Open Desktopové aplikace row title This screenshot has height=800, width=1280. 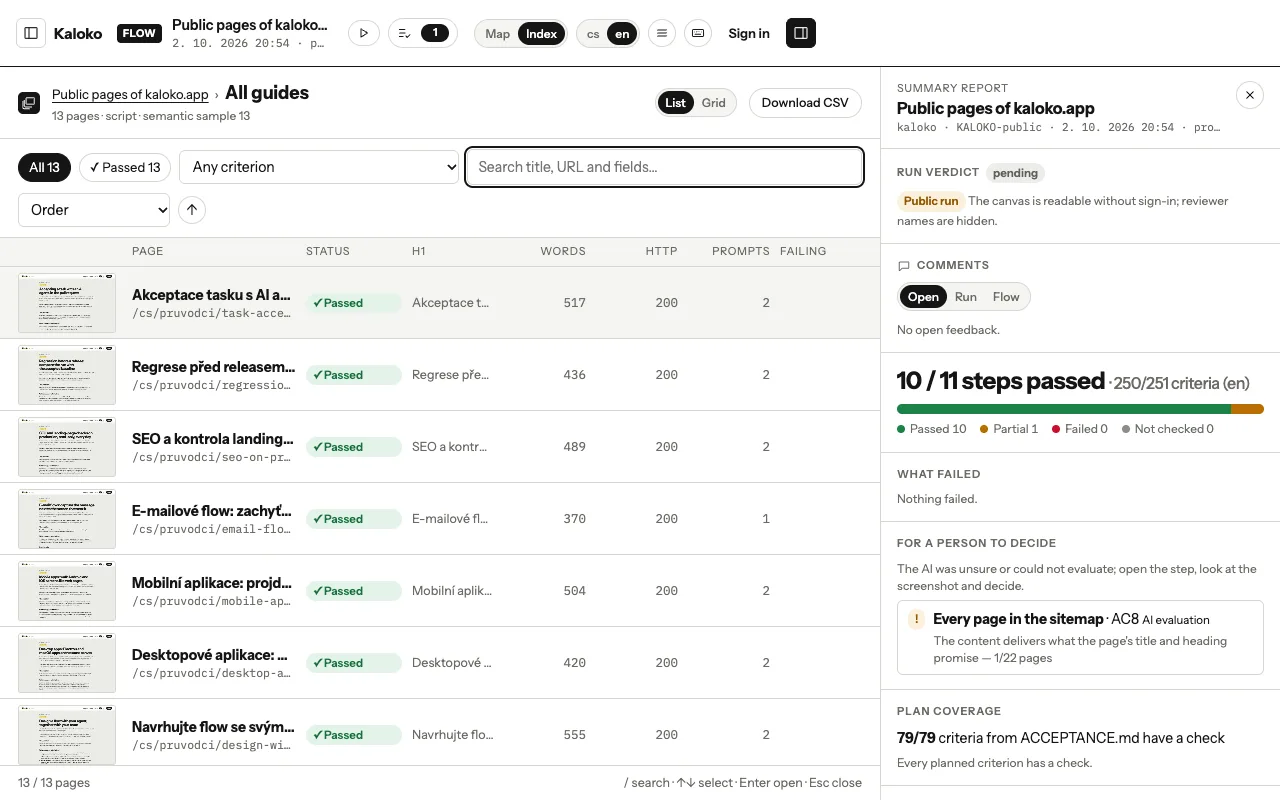[210, 655]
